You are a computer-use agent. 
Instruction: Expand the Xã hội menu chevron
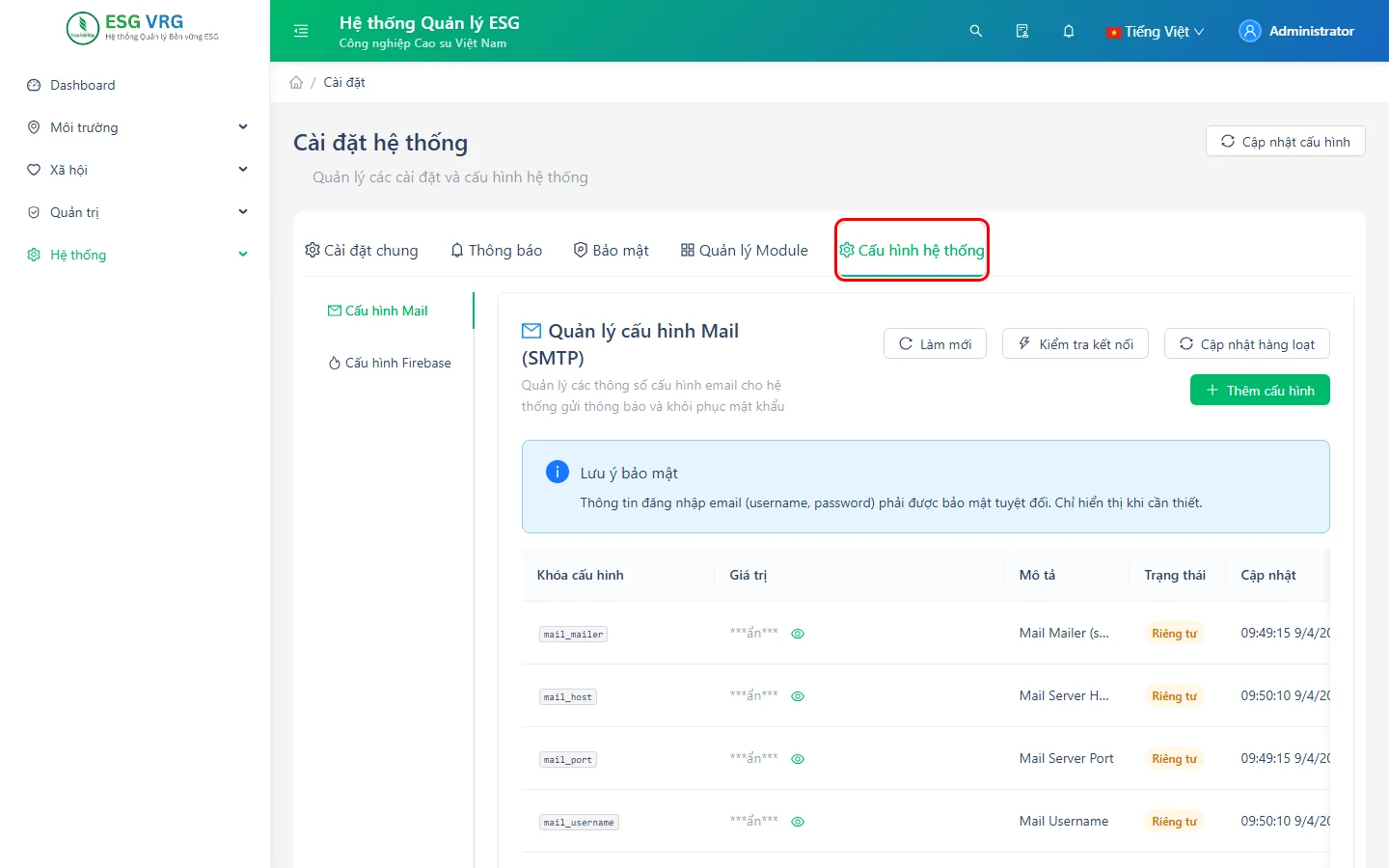pyautogui.click(x=243, y=170)
